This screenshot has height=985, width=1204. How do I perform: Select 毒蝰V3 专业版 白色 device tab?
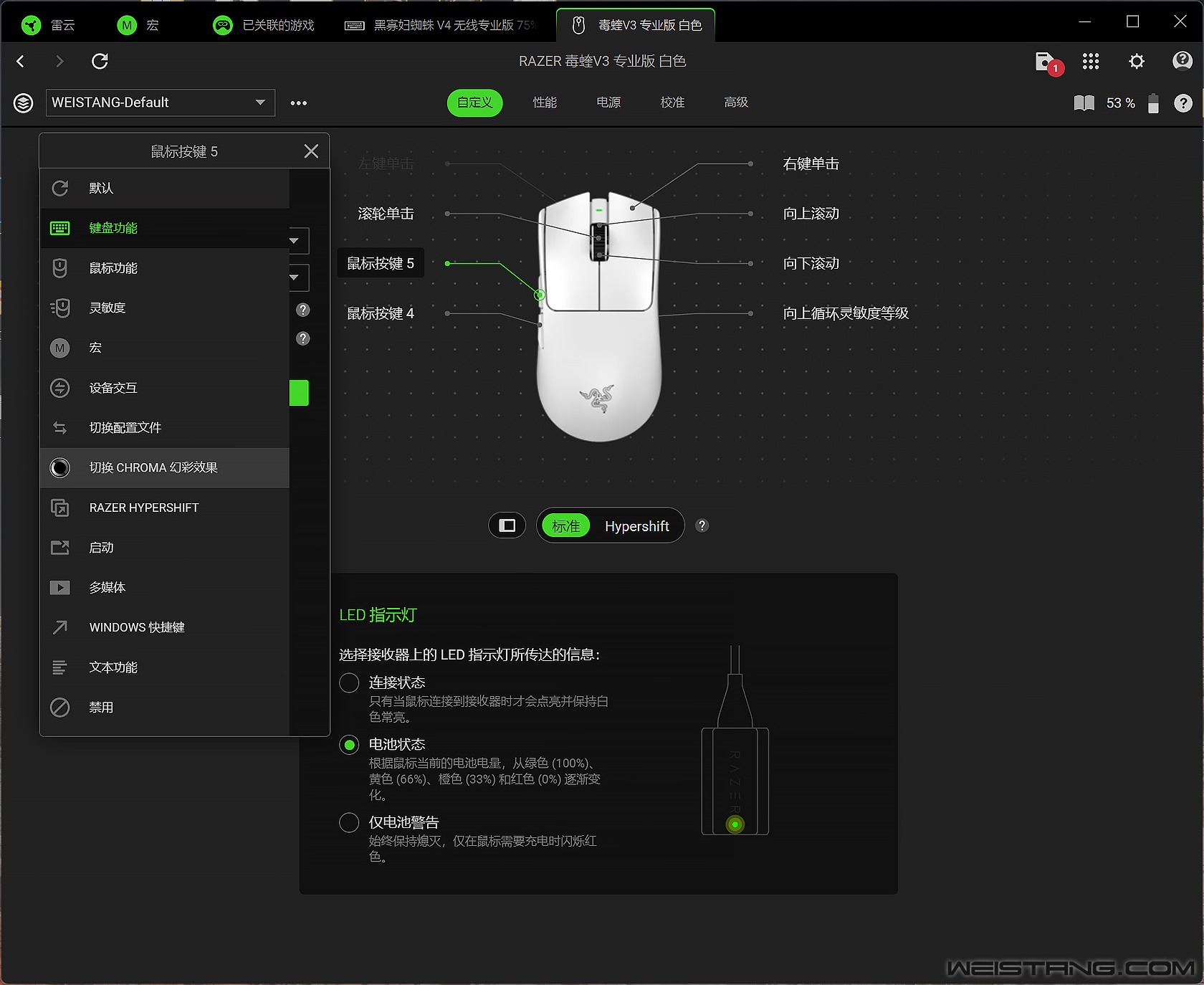(x=636, y=26)
